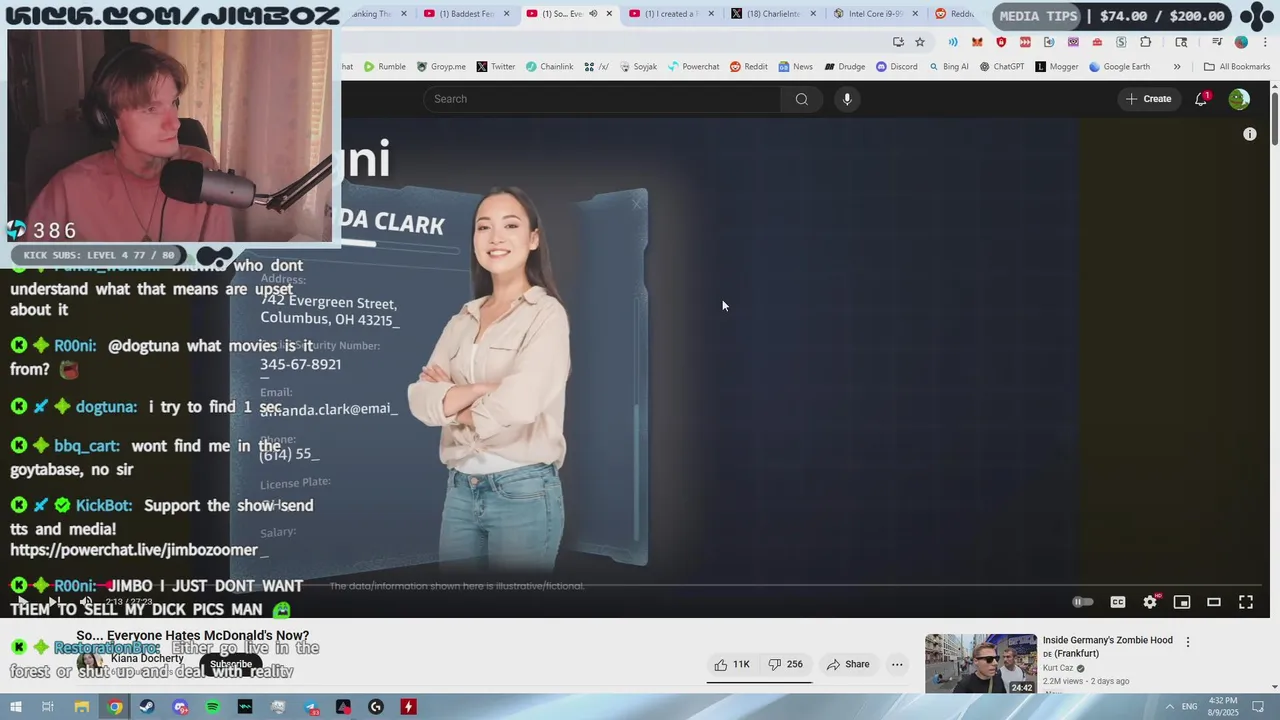This screenshot has width=1280, height=720.
Task: Open File Explorer from the taskbar
Action: [82, 707]
